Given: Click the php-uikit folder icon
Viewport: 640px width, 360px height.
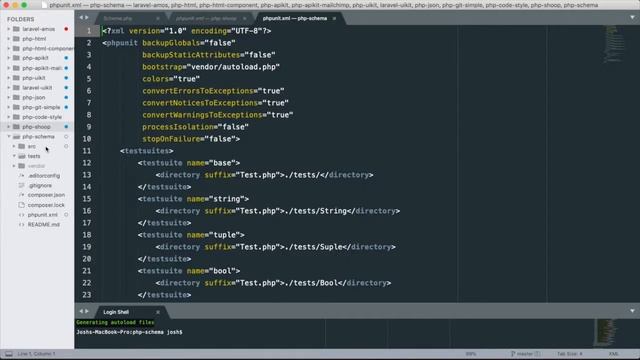Looking at the screenshot, I should [x=16, y=78].
